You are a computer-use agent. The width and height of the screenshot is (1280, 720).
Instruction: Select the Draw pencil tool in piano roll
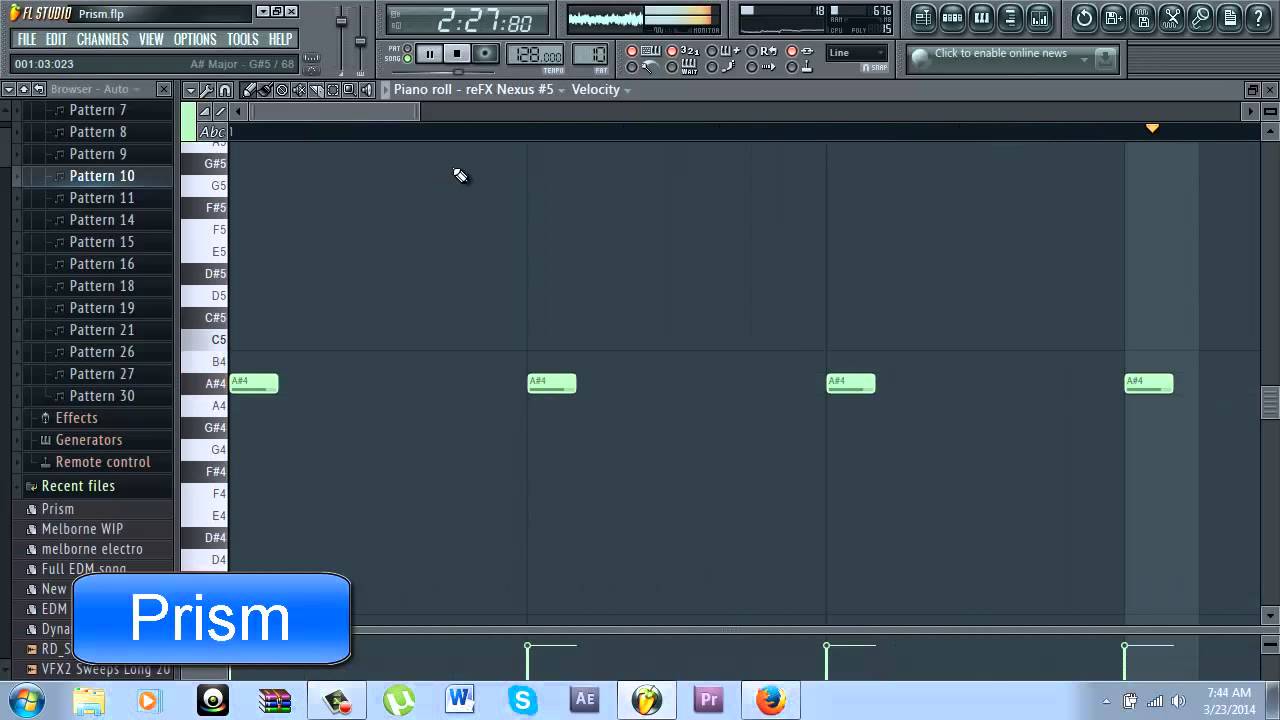pyautogui.click(x=249, y=90)
